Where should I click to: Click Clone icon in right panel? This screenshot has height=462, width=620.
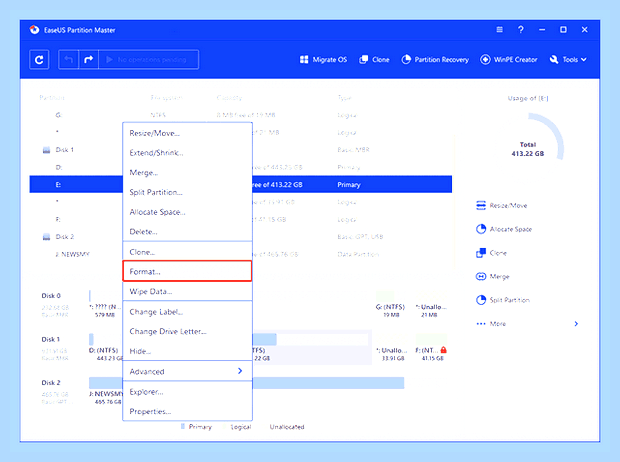(481, 253)
